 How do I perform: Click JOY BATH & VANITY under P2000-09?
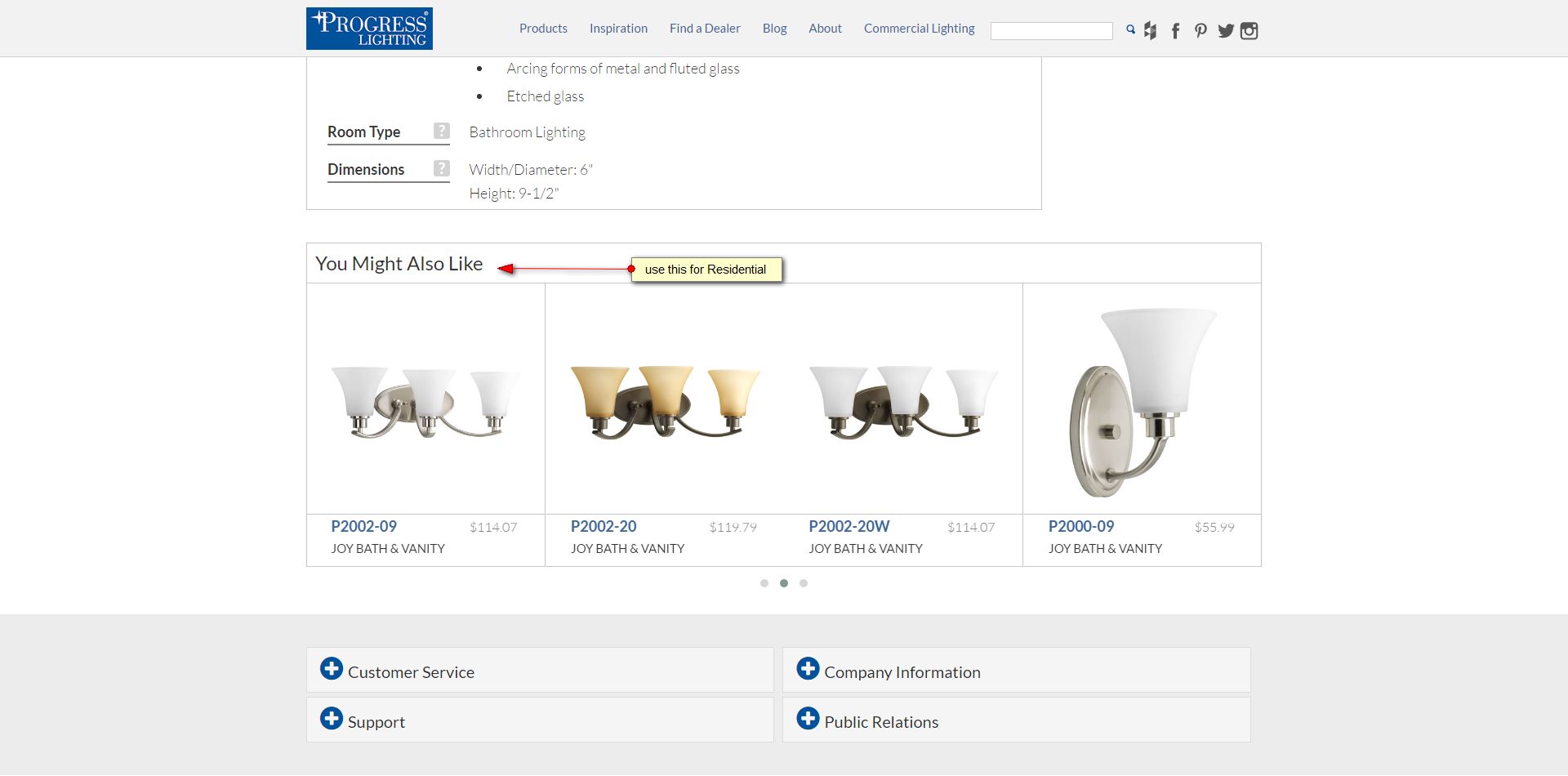(x=1106, y=549)
